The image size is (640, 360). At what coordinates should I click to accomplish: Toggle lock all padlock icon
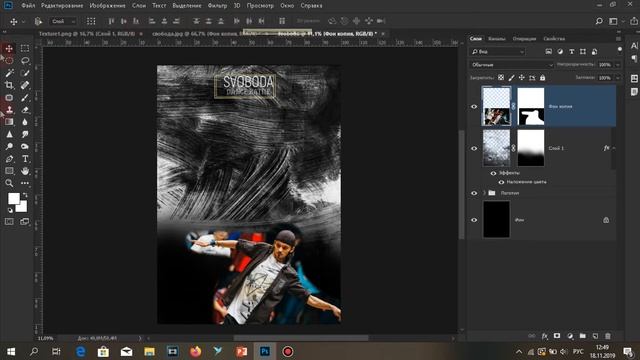click(542, 78)
